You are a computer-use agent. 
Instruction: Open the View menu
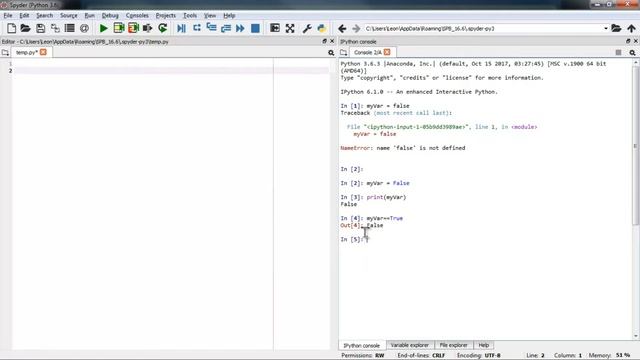click(210, 16)
